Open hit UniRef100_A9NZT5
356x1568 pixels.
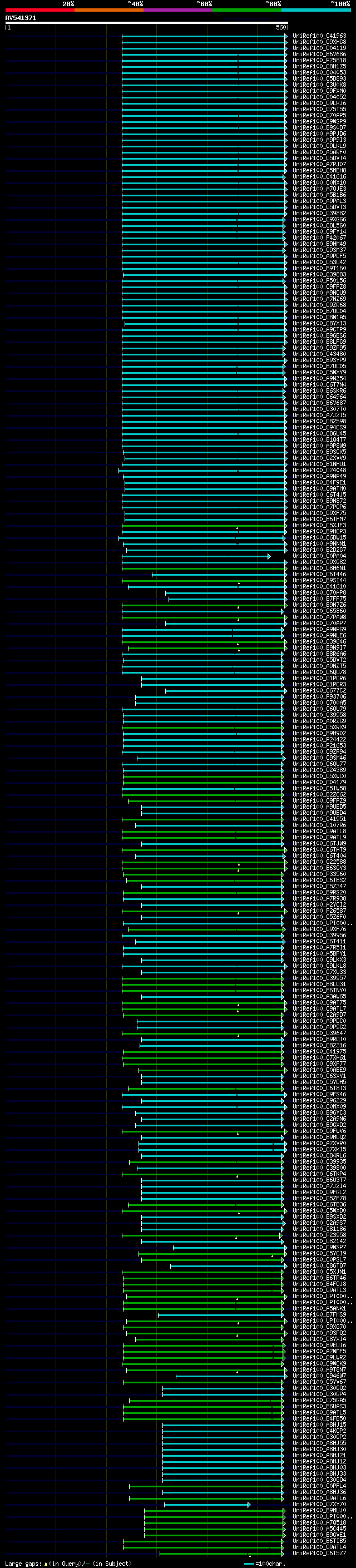tap(319, 666)
